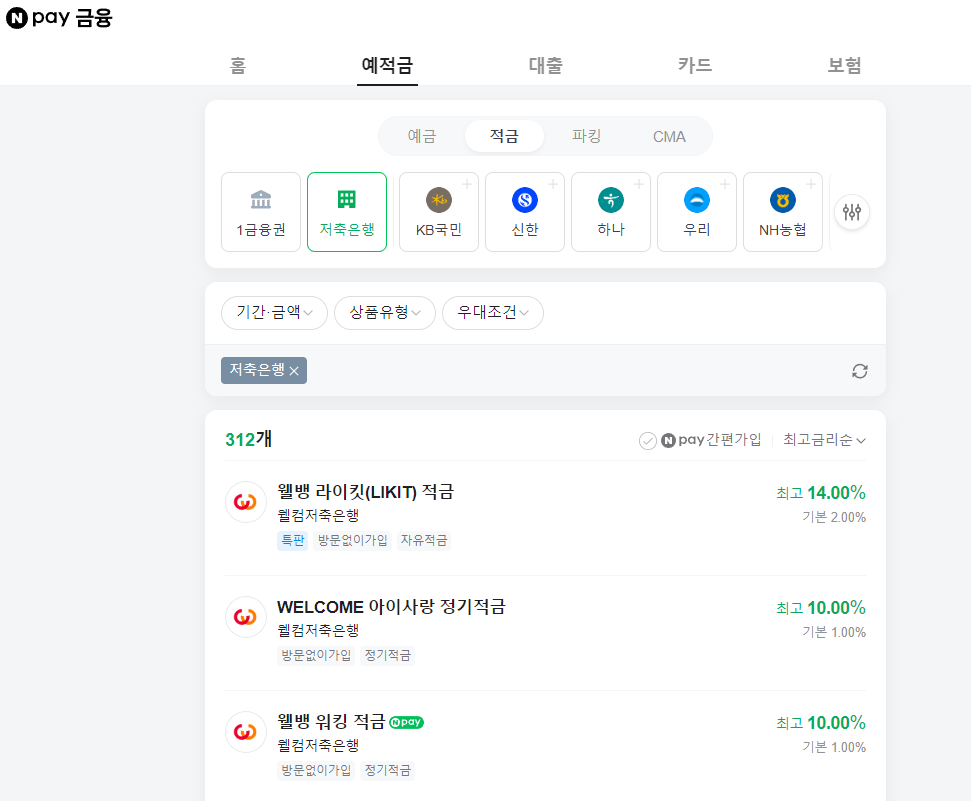The width and height of the screenshot is (971, 801).
Task: Click the 웰컴저축은행 logo next to 라이킷 적금
Action: [246, 501]
